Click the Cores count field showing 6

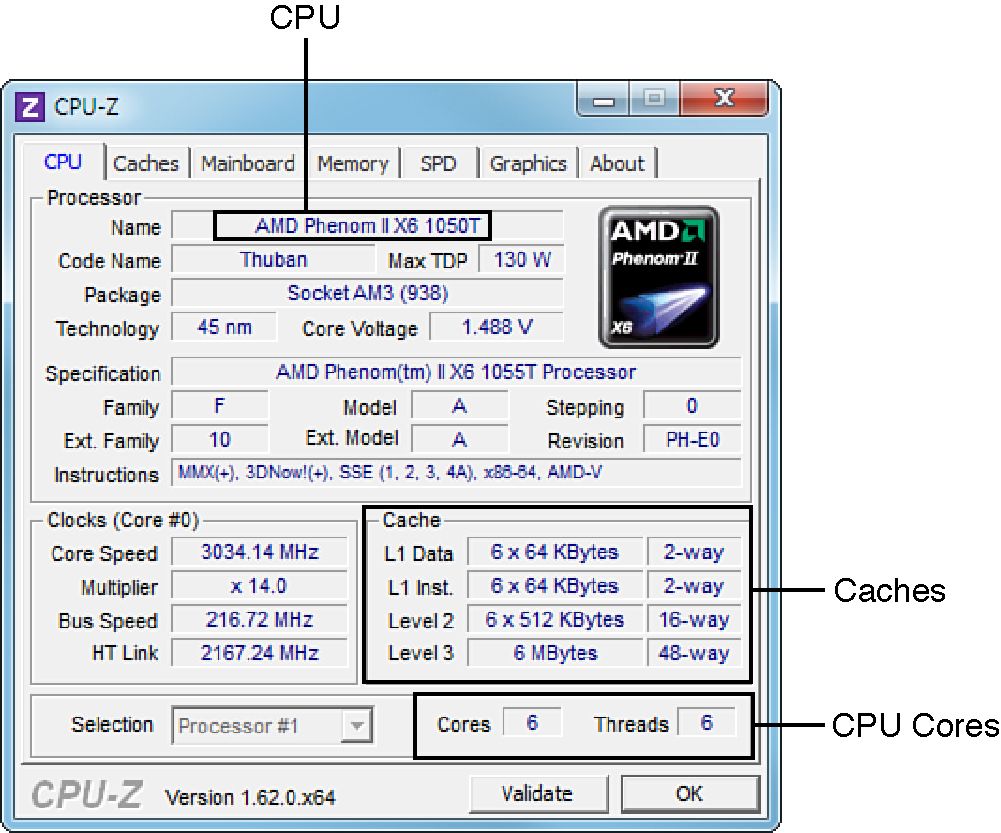pos(533,723)
